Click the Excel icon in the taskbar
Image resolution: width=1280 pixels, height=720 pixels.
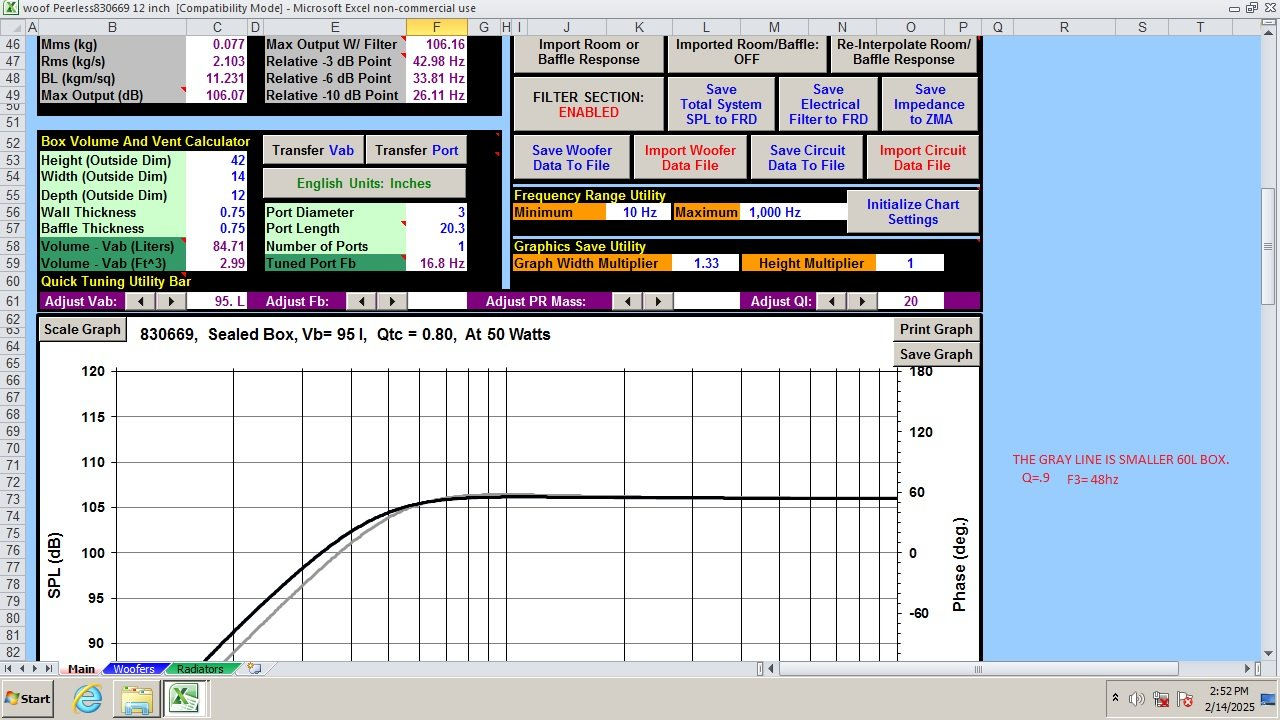coord(184,698)
